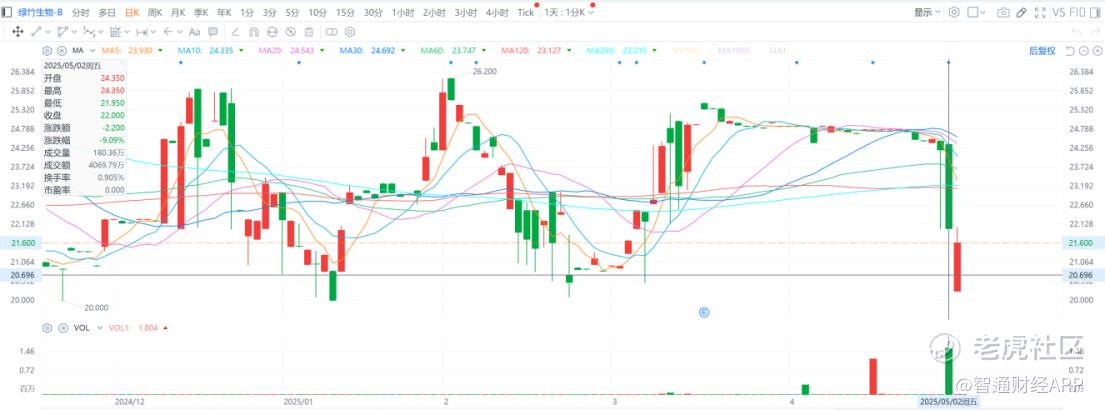
Task: Toggle lock drawings icon
Action: [272, 32]
